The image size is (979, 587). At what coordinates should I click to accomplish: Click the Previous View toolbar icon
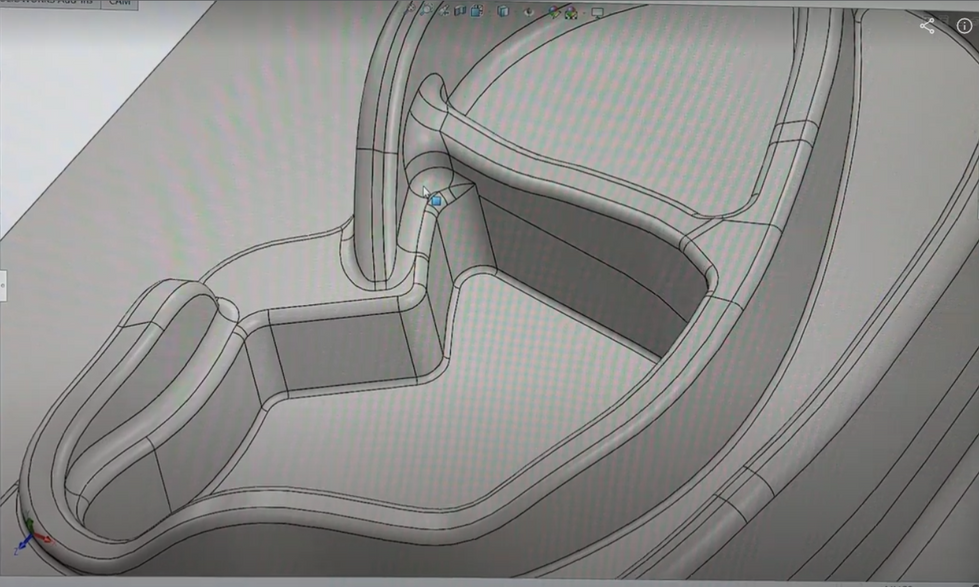444,10
